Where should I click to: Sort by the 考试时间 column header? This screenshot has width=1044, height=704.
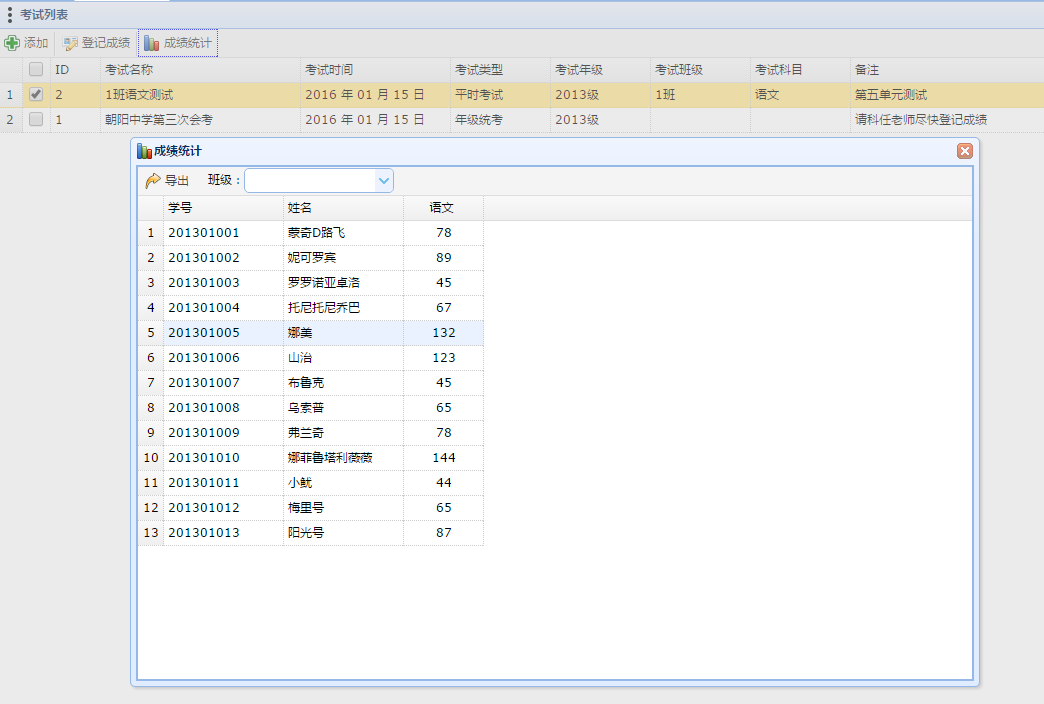coord(375,69)
